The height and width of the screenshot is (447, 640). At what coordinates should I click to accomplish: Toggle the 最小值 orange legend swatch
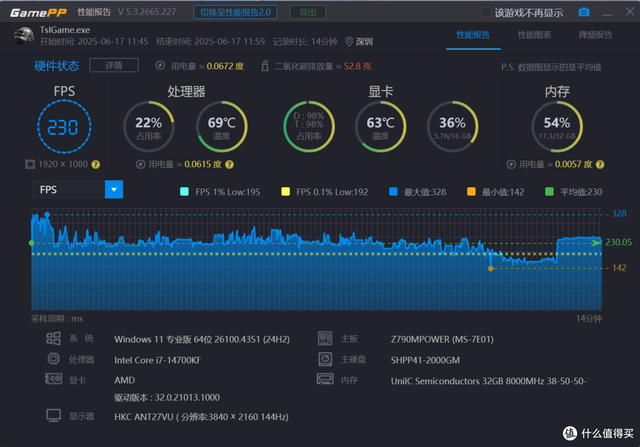click(x=471, y=192)
